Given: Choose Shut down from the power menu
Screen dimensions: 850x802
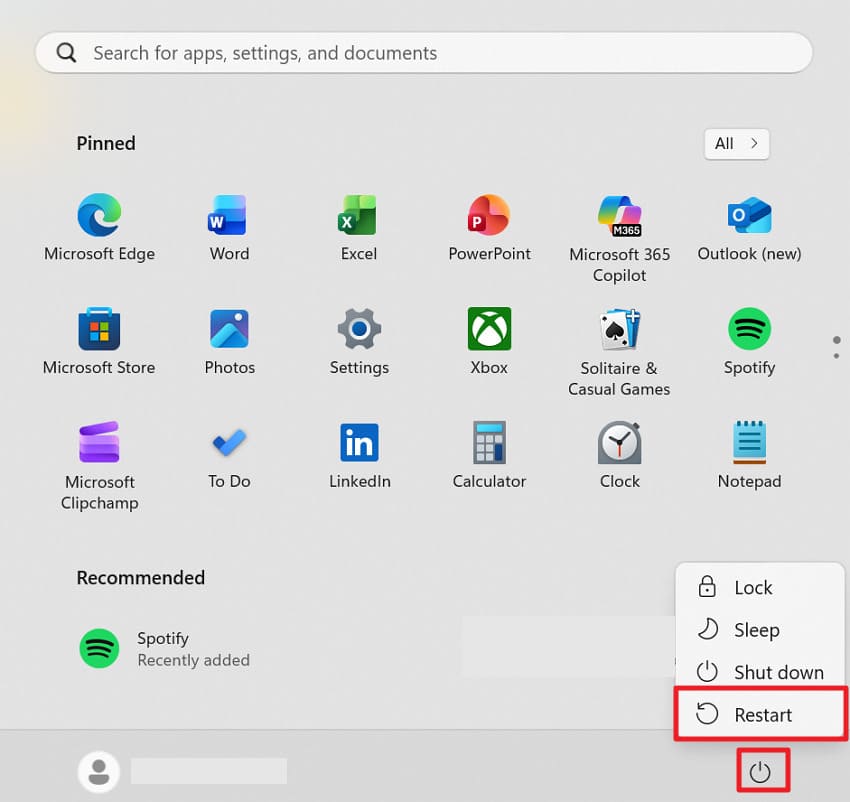Looking at the screenshot, I should tap(759, 672).
